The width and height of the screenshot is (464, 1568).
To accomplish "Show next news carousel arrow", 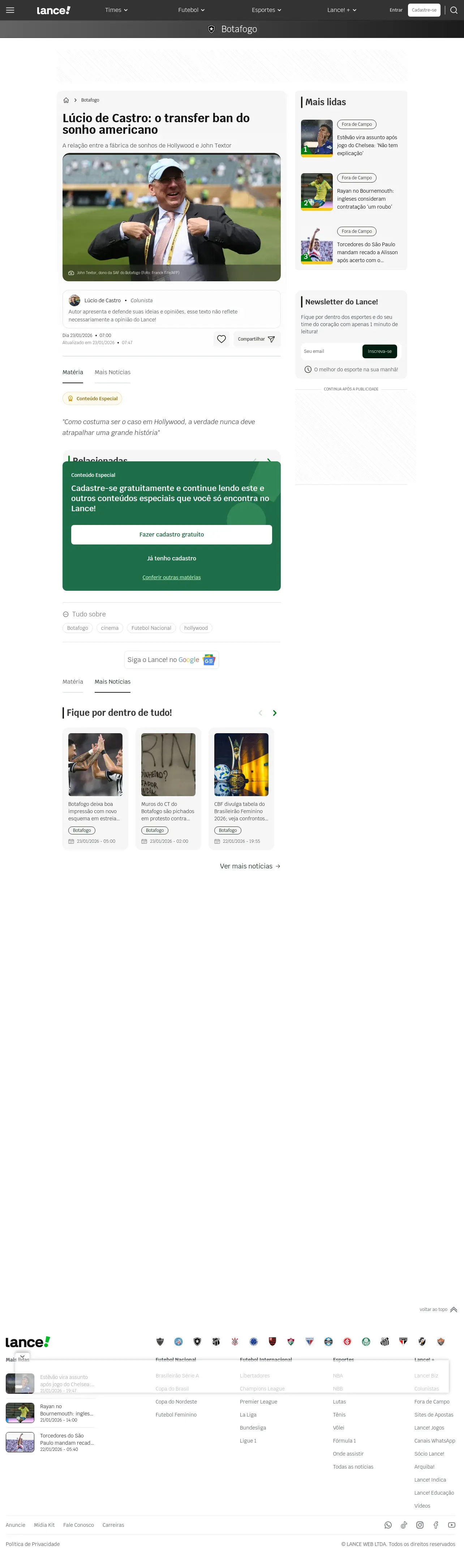I will coord(275,713).
